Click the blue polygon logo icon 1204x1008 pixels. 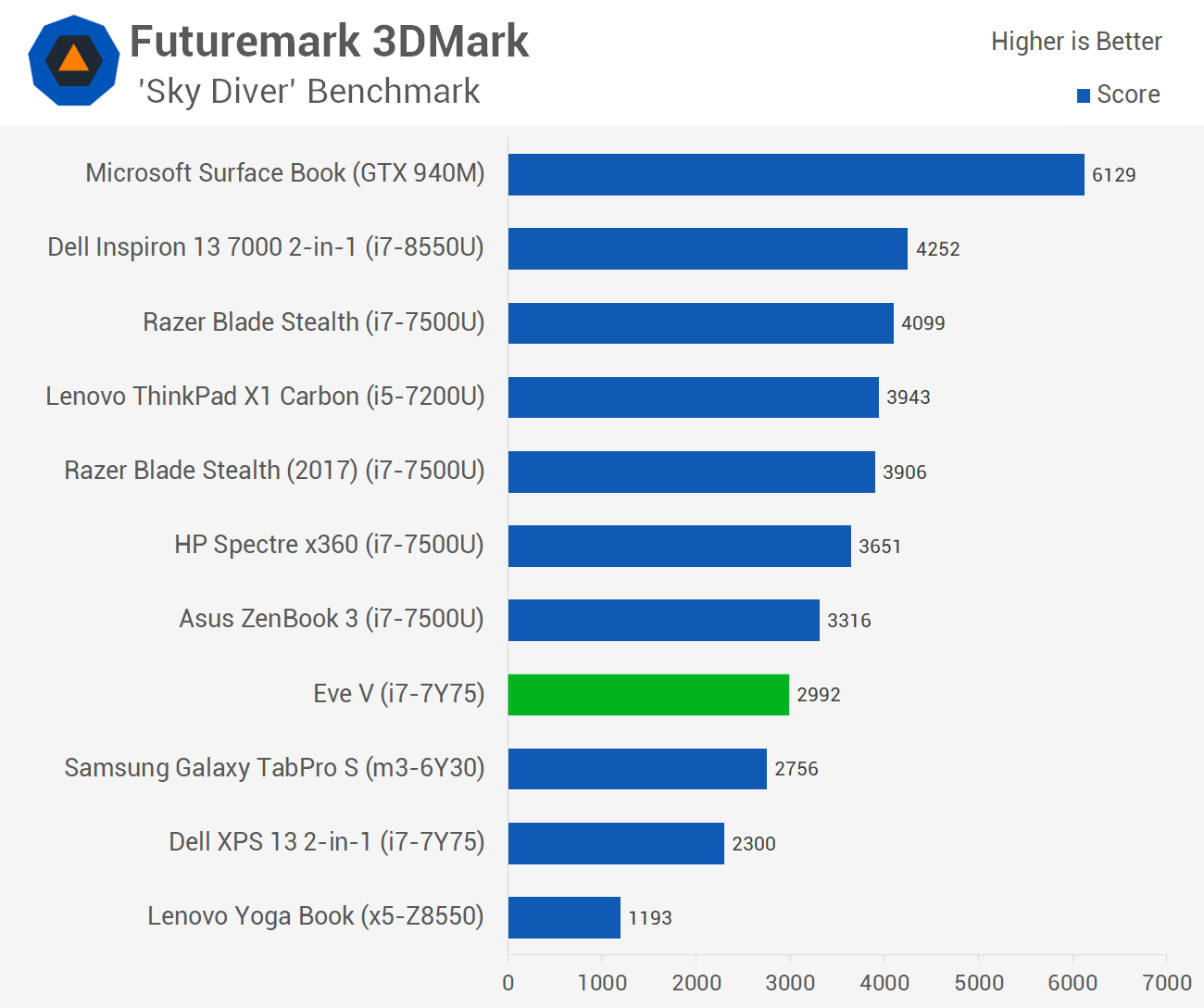click(74, 61)
